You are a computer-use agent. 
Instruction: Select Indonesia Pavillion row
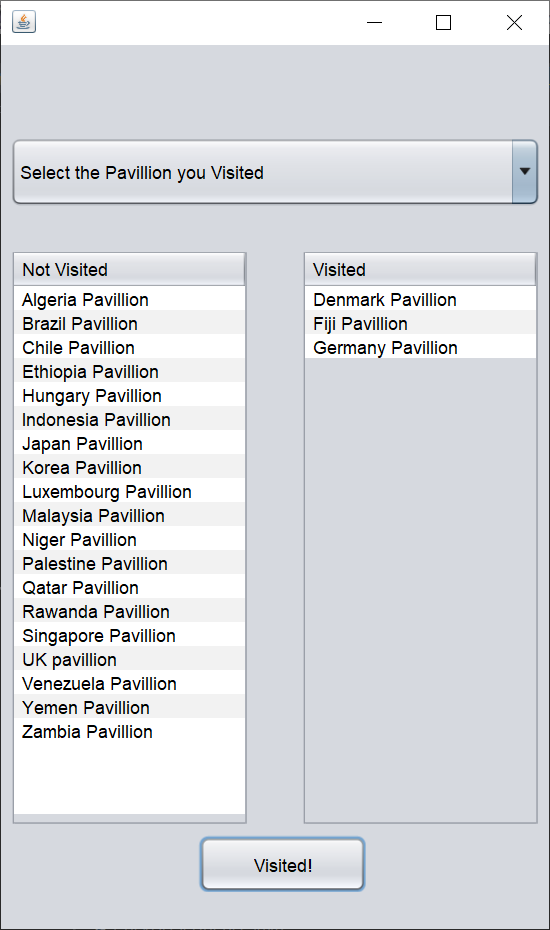pyautogui.click(x=129, y=419)
